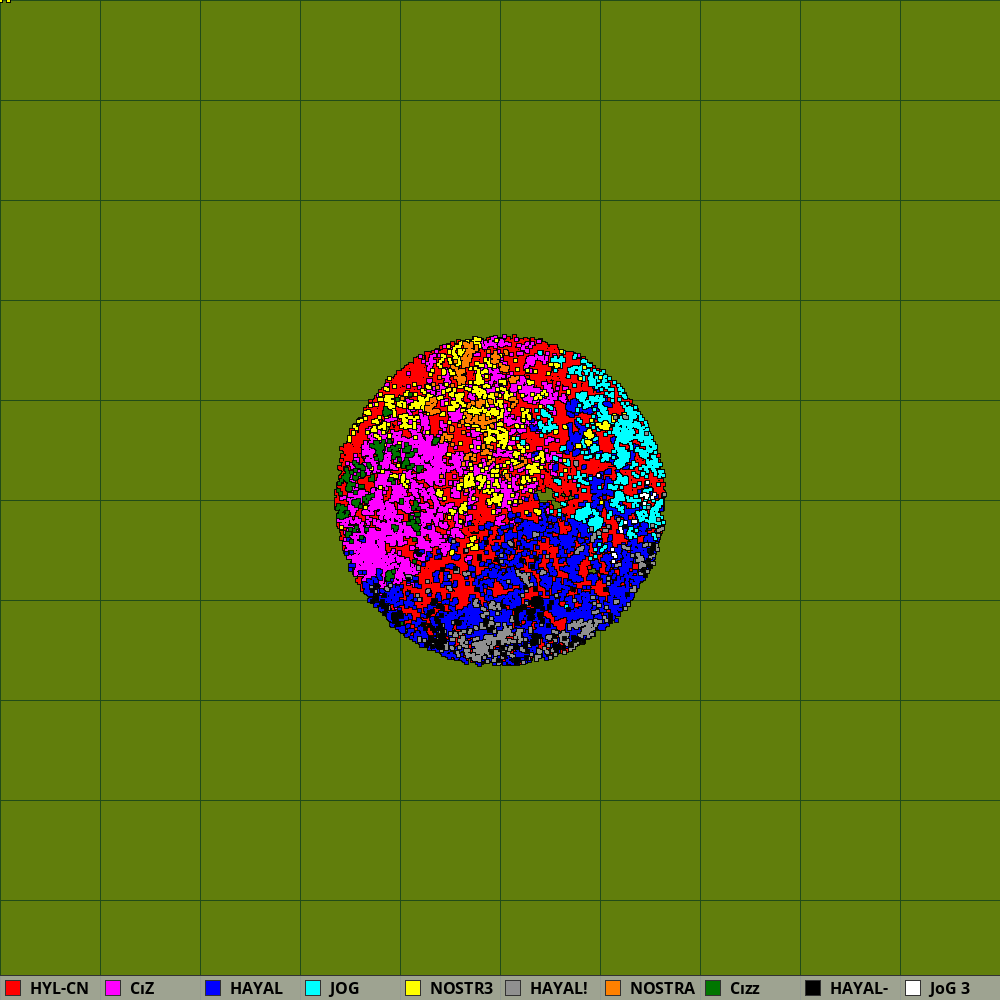This screenshot has width=1000, height=1000.
Task: Click the cyan JOG legend swatch
Action: [x=313, y=988]
